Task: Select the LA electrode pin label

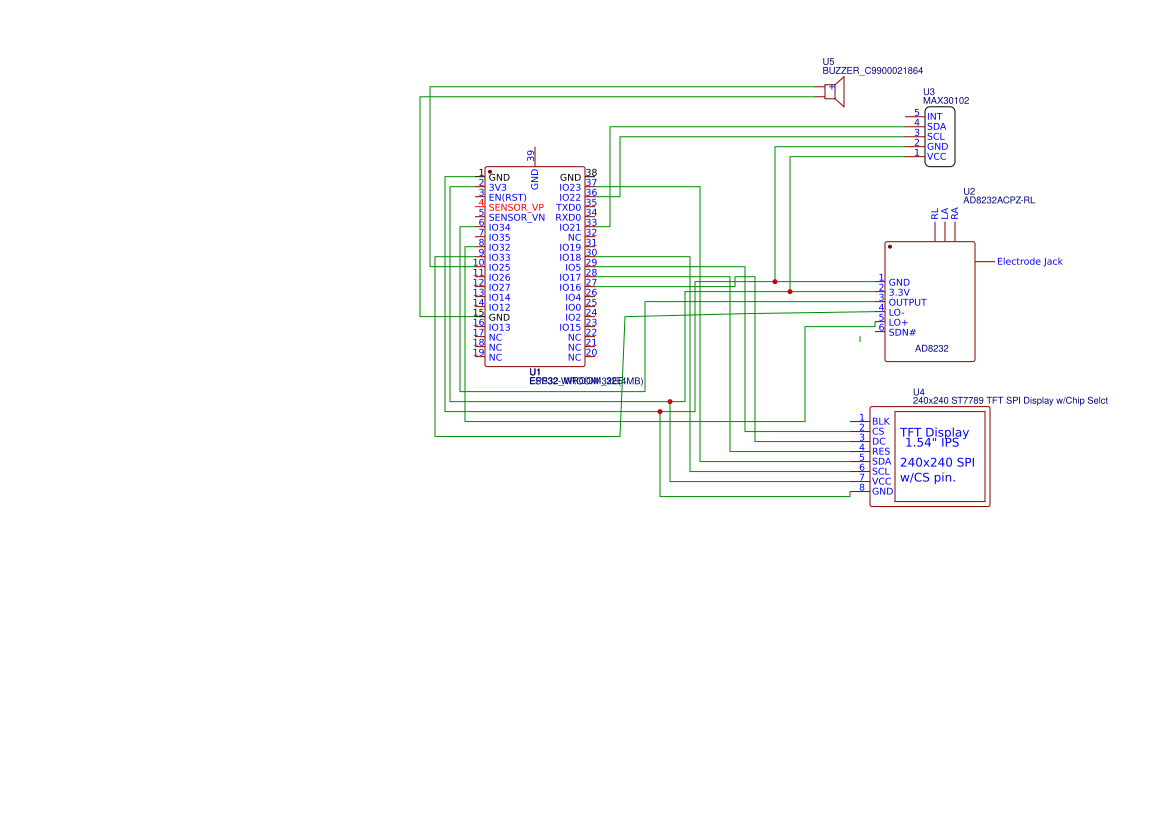Action: pos(945,214)
